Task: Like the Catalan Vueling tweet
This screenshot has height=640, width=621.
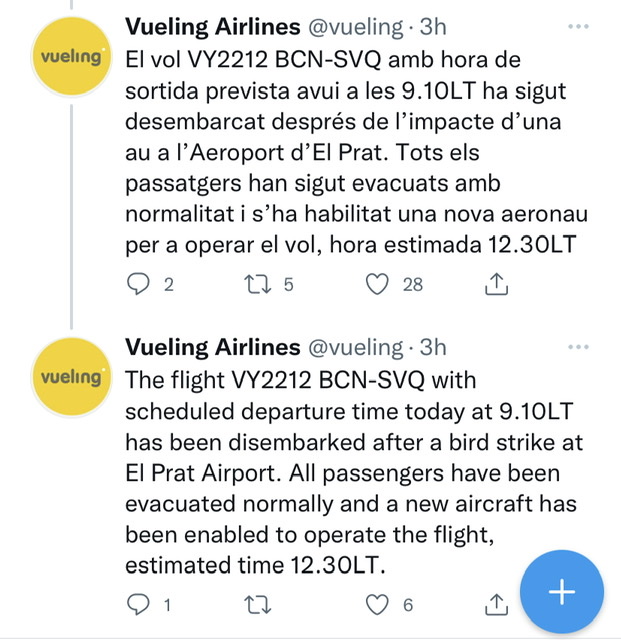Action: pos(377,285)
